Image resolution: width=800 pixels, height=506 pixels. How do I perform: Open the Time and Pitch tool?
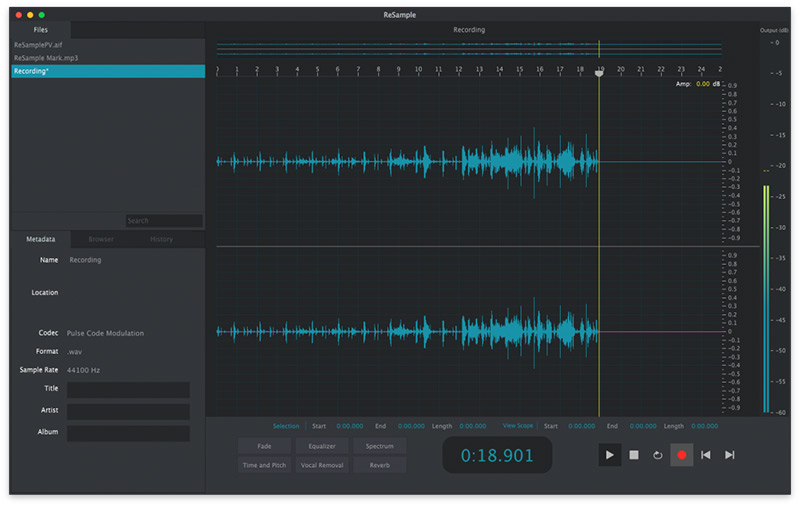point(265,465)
